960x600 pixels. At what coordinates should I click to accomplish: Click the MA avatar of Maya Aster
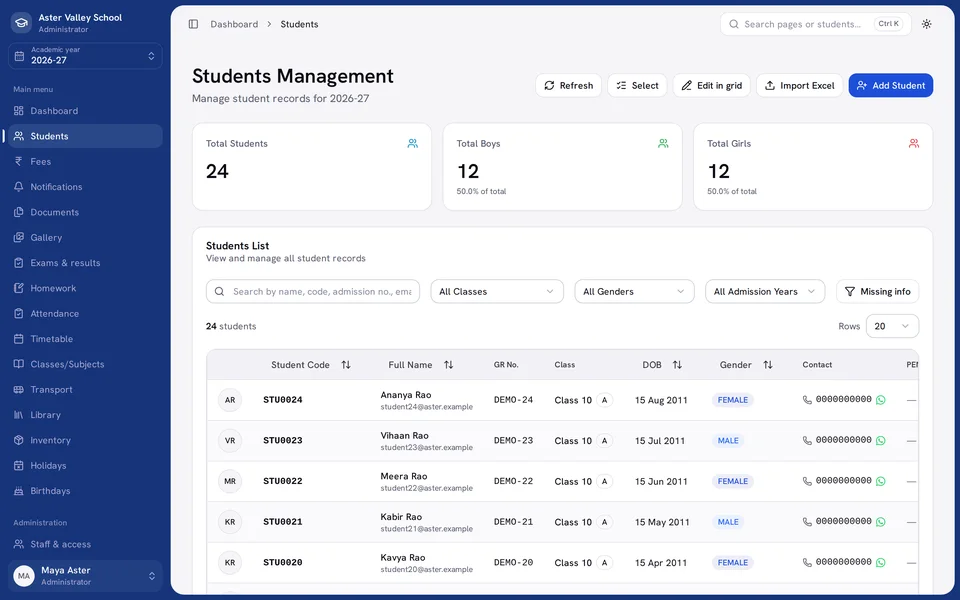point(24,576)
